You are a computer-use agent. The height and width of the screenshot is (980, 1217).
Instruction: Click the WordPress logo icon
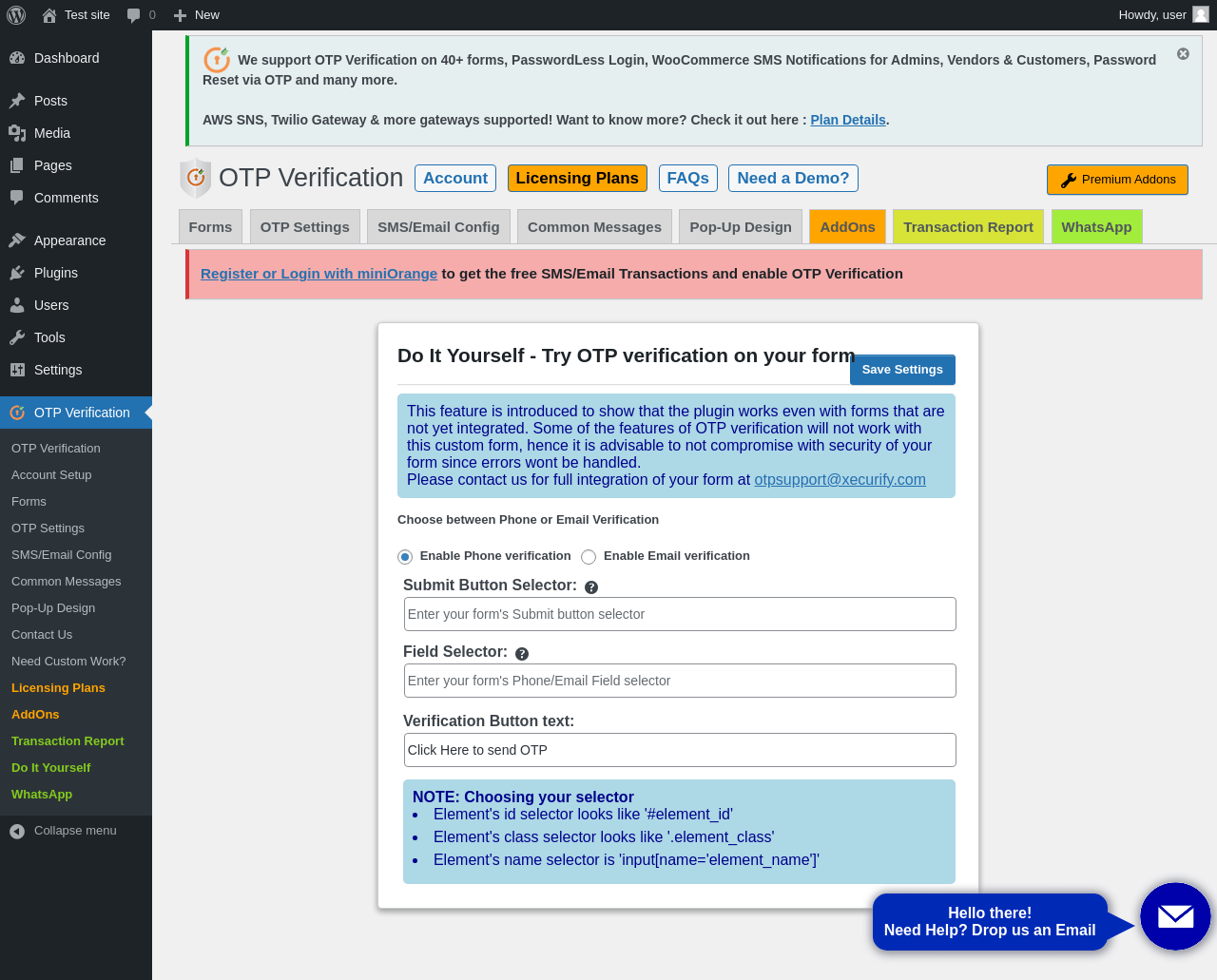pos(16,15)
